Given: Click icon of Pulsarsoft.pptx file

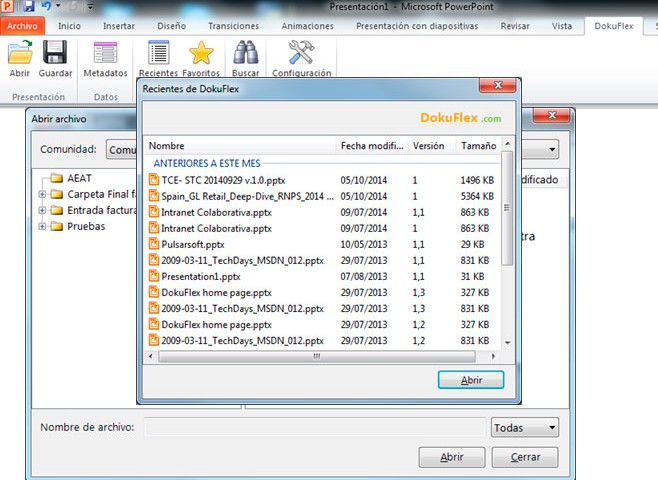Looking at the screenshot, I should point(154,244).
